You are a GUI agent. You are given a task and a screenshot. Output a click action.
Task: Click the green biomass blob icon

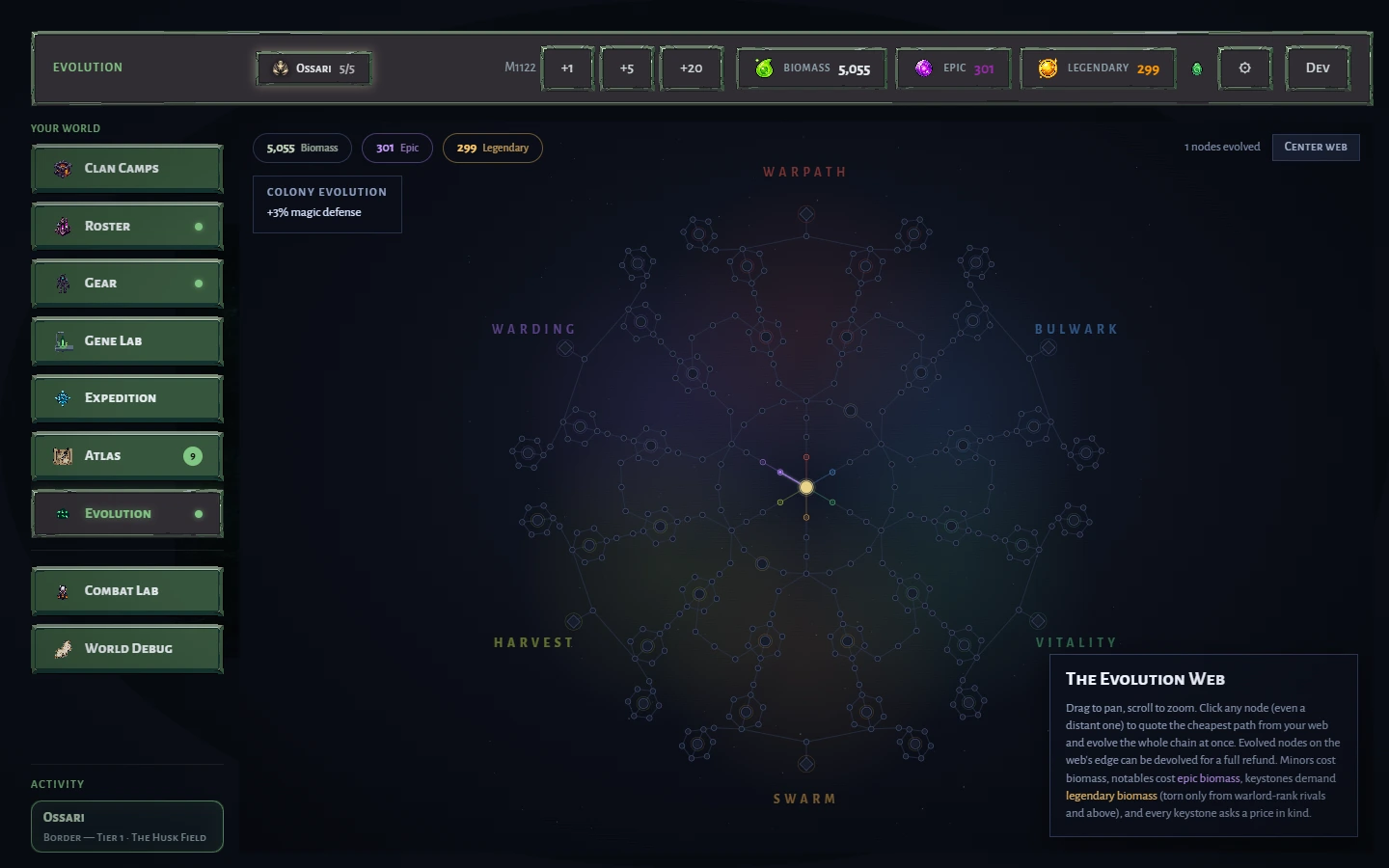(764, 68)
